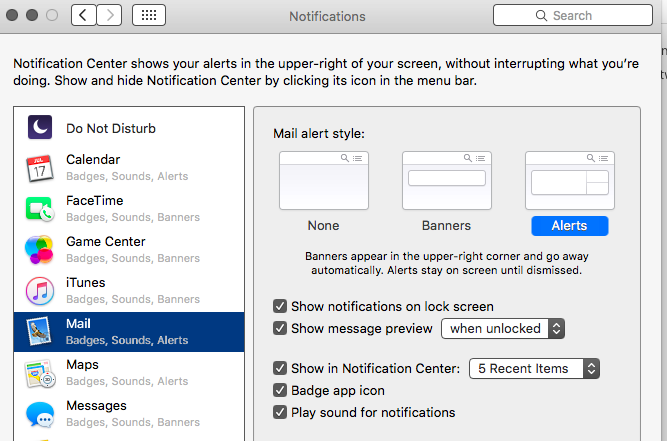
Task: Click the Game Center bubbles icon
Action: 39,250
